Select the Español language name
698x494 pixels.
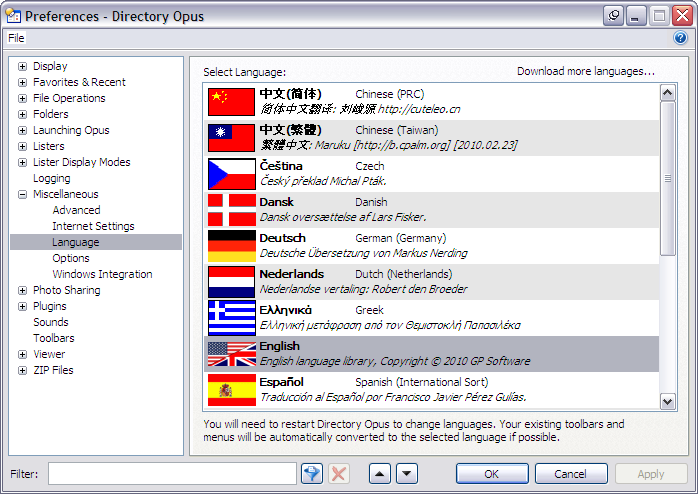coord(281,382)
